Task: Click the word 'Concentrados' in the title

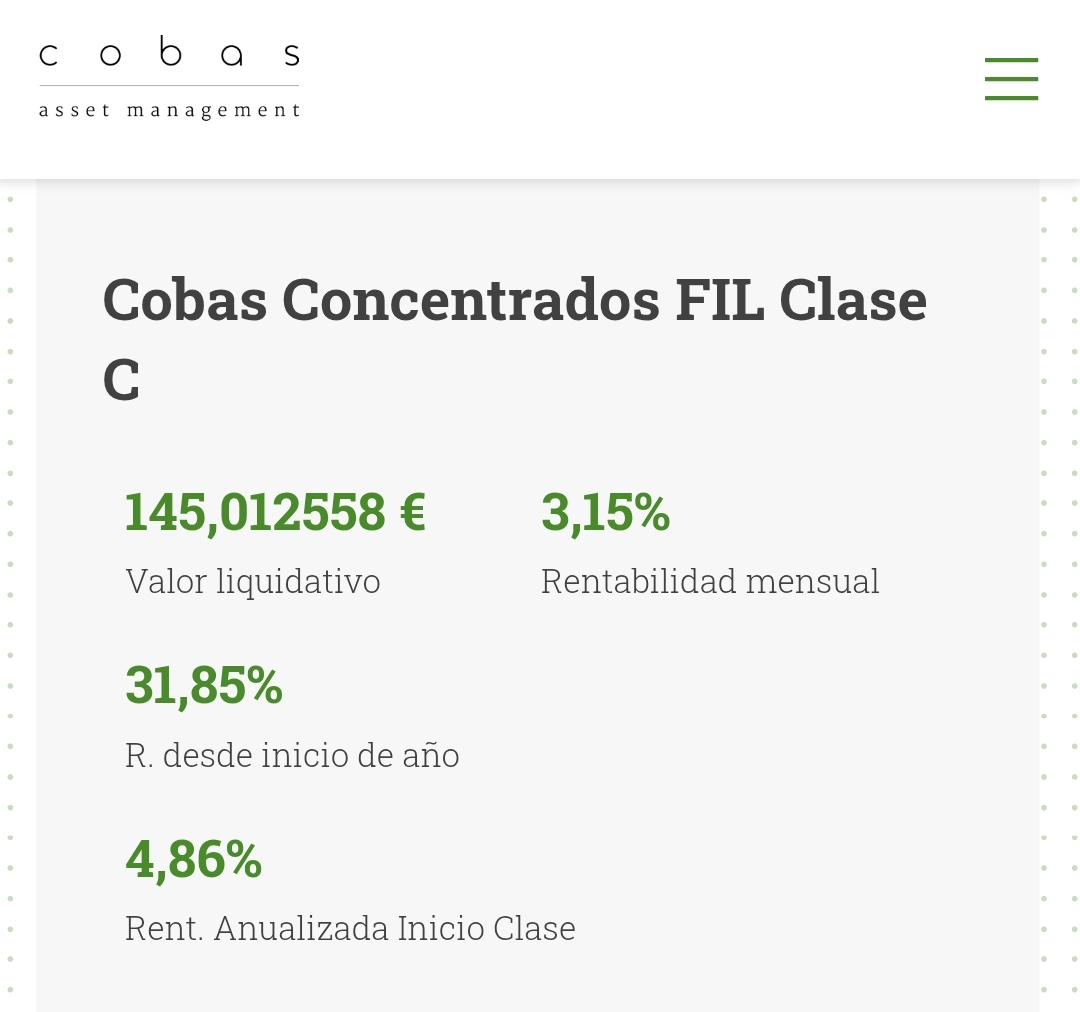Action: pos(470,300)
